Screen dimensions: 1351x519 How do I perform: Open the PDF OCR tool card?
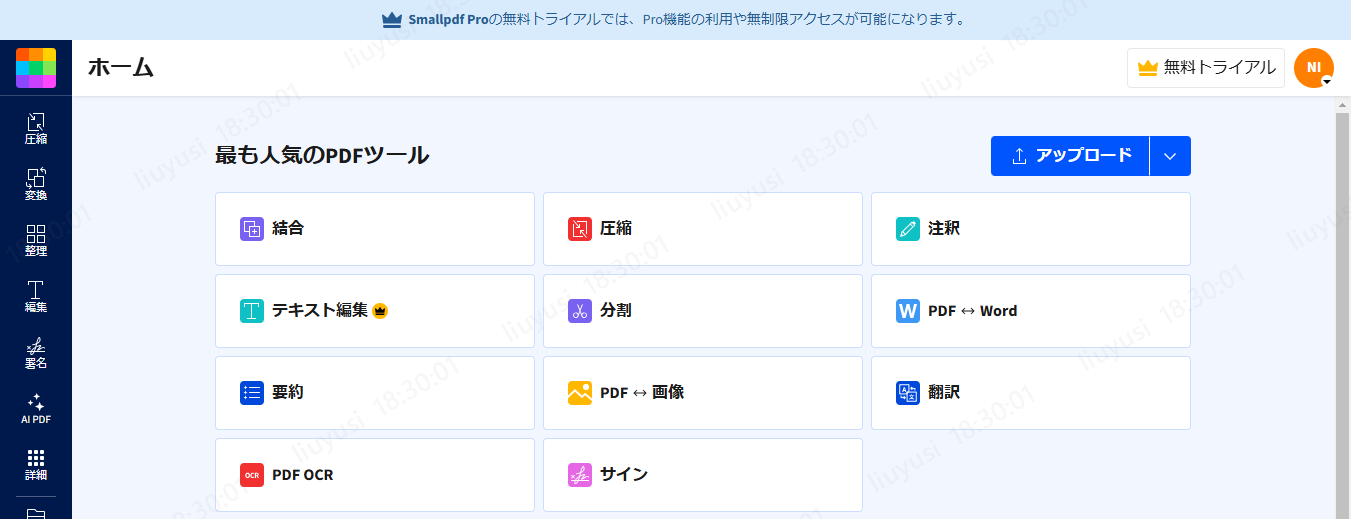coord(375,475)
